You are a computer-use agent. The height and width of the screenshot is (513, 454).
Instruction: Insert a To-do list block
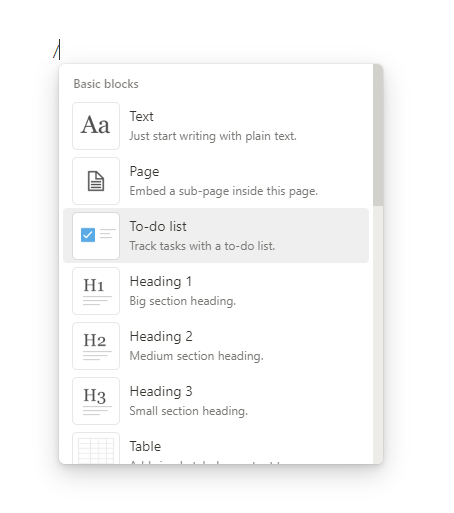coord(216,236)
